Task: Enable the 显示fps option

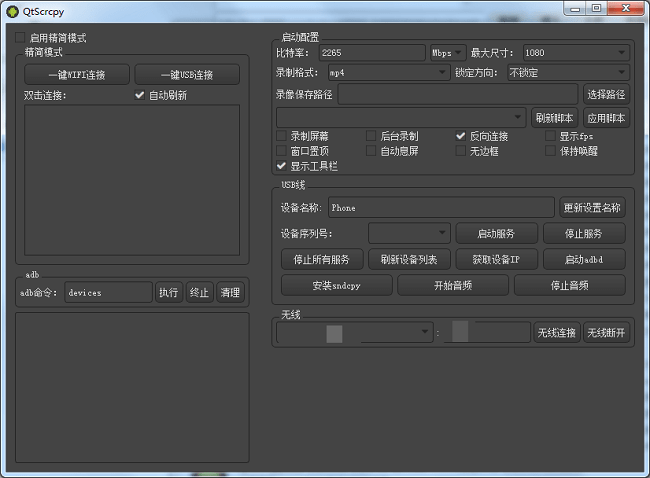Action: pyautogui.click(x=551, y=136)
